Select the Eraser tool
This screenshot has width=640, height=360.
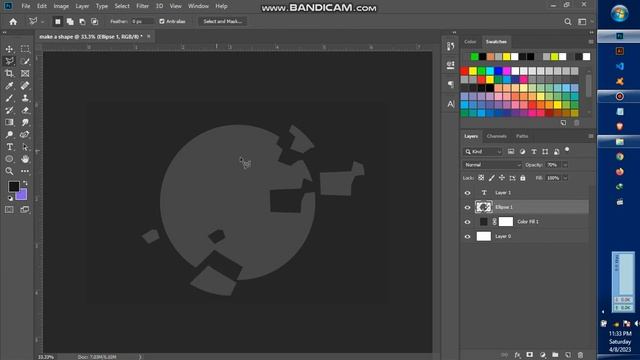coord(25,110)
